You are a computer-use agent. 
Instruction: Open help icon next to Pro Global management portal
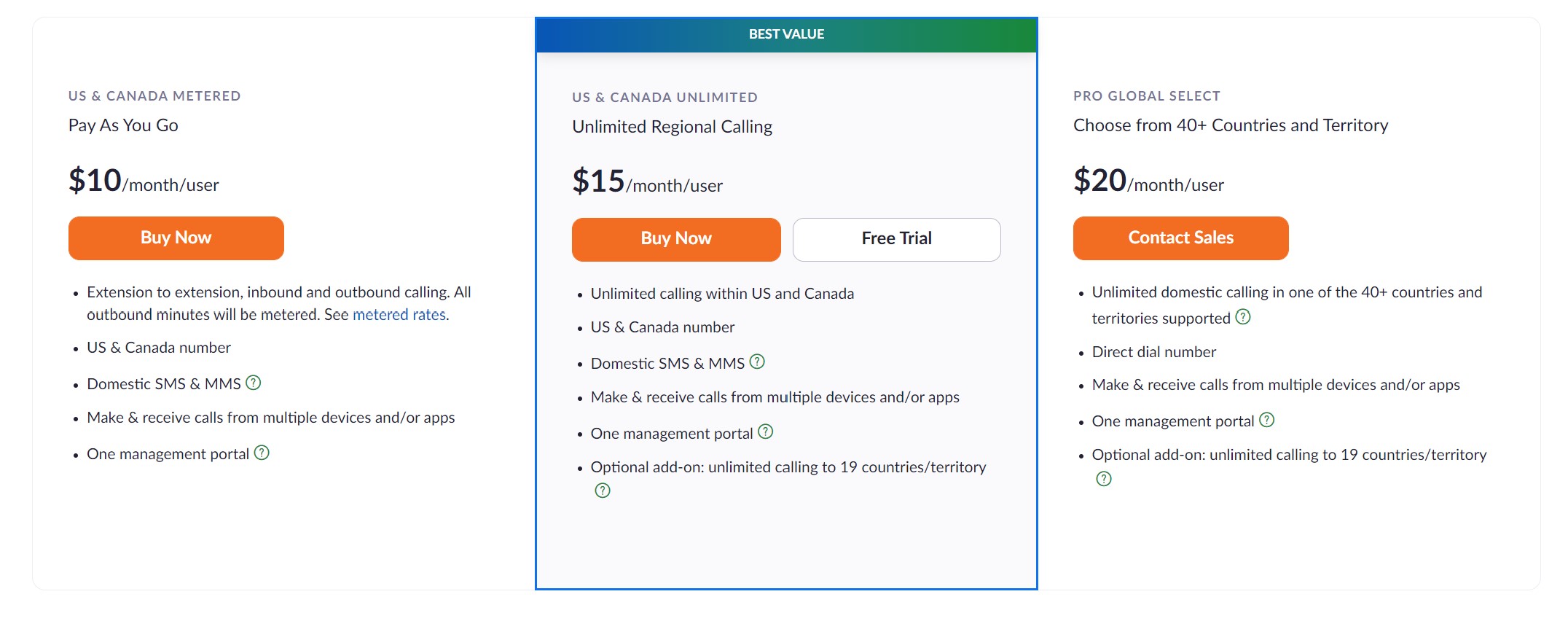(1267, 420)
